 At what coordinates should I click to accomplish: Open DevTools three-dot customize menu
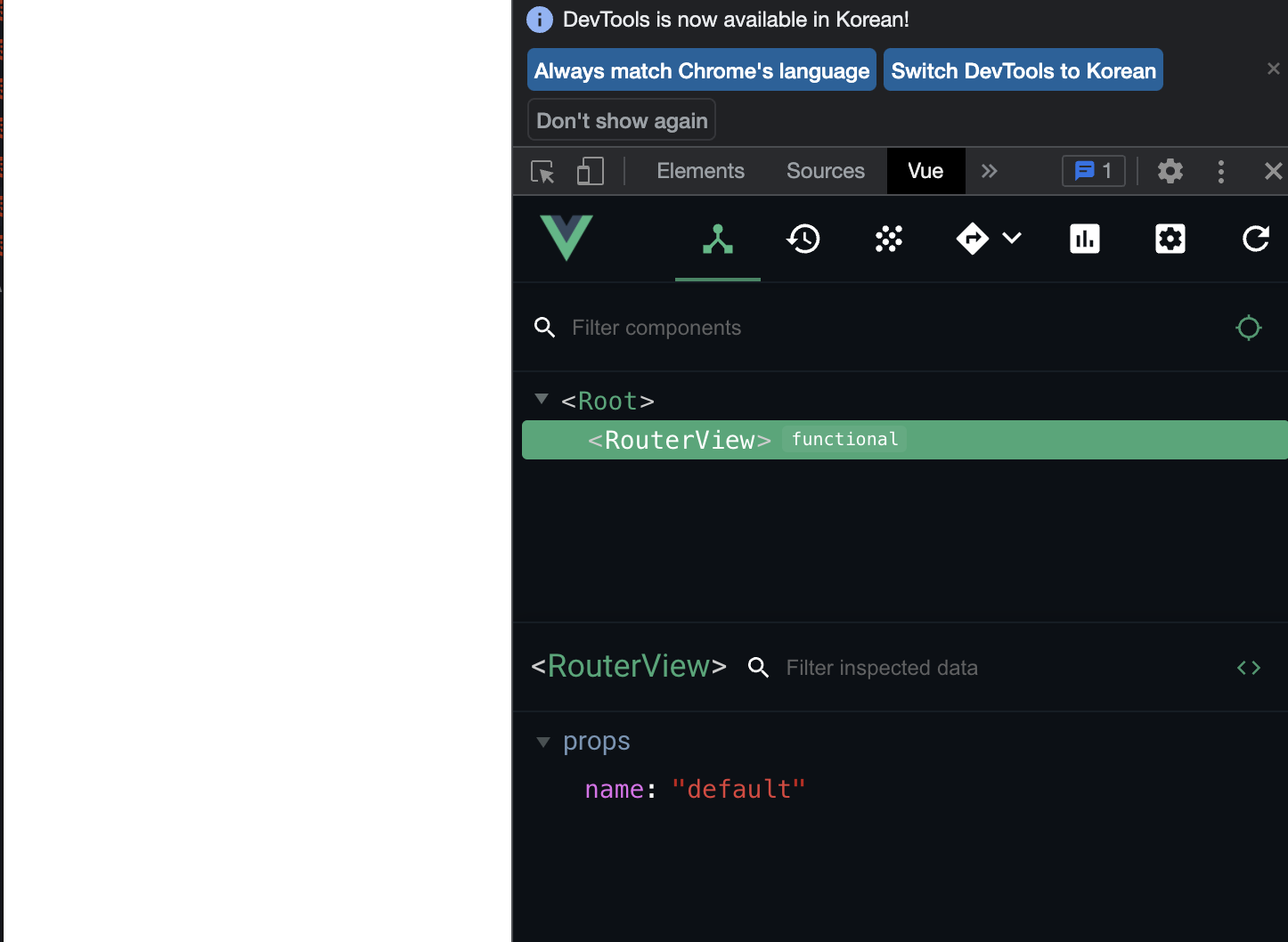coord(1221,171)
